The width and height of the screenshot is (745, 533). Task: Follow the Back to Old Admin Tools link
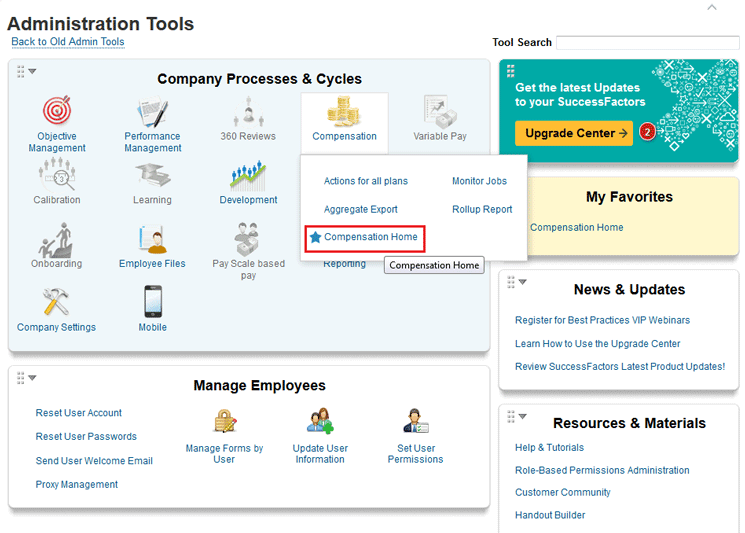coord(68,42)
